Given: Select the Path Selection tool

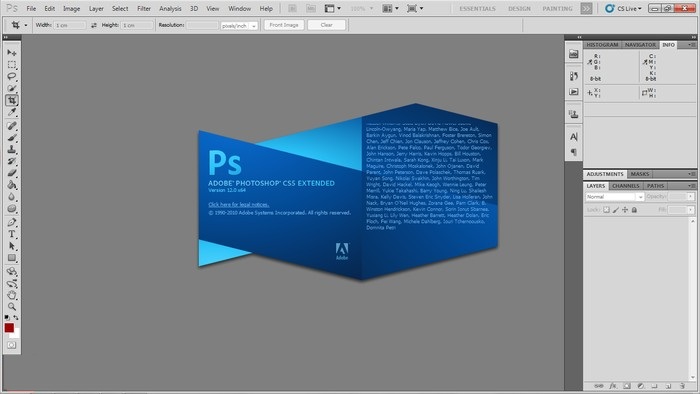Looking at the screenshot, I should (x=12, y=246).
